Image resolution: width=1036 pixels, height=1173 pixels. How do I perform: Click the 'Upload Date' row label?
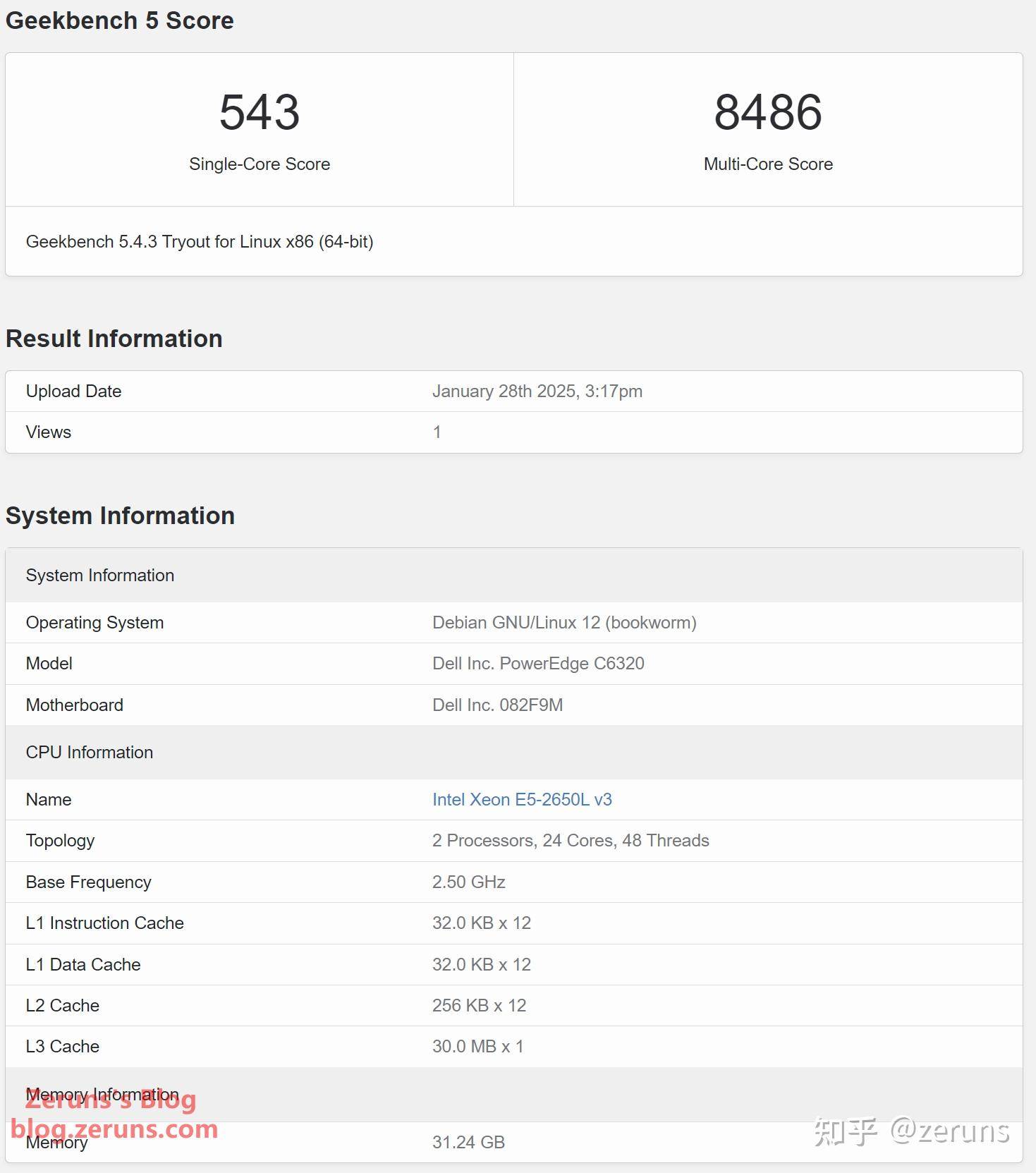tap(73, 391)
